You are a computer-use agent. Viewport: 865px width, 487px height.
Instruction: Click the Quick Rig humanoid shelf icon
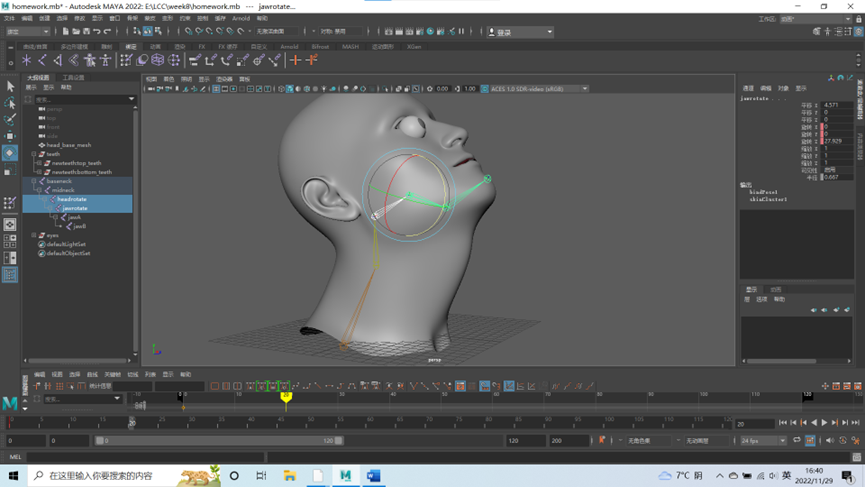89,60
